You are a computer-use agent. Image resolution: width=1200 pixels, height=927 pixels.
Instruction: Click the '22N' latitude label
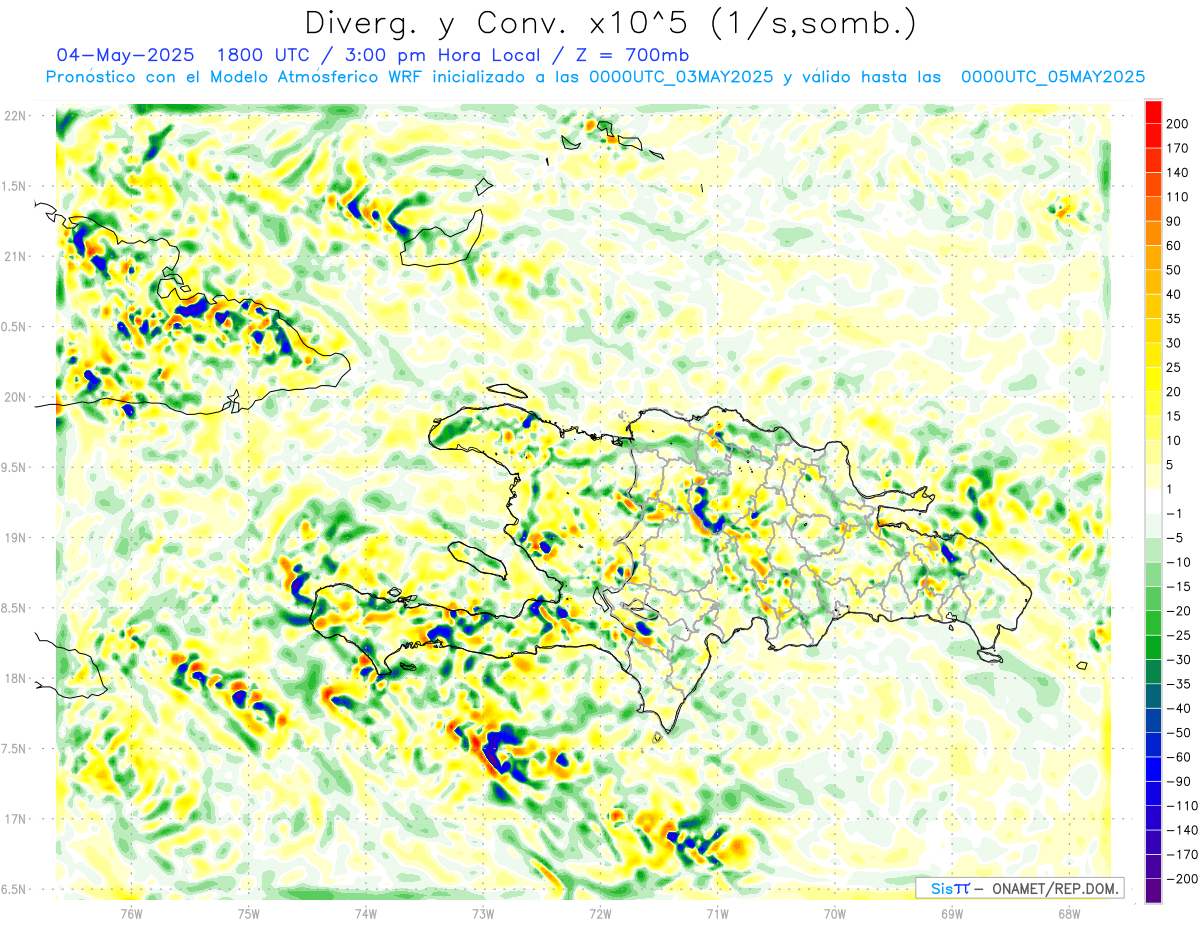coord(14,116)
